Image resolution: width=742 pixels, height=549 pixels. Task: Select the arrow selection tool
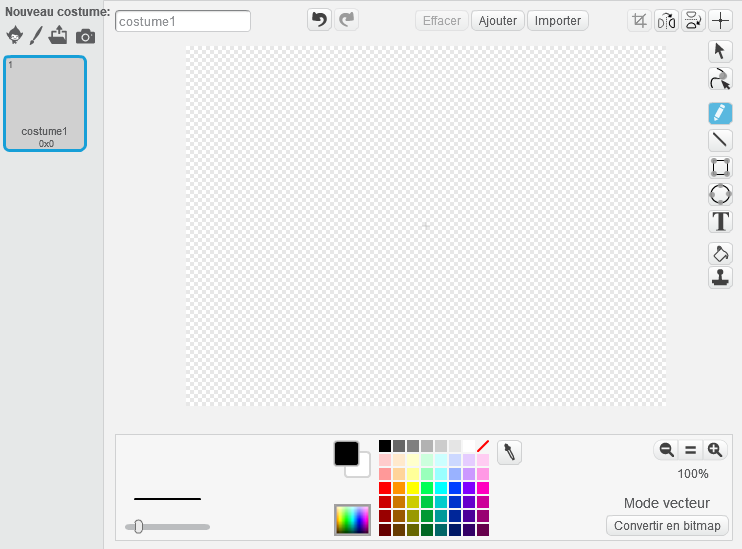coord(720,51)
